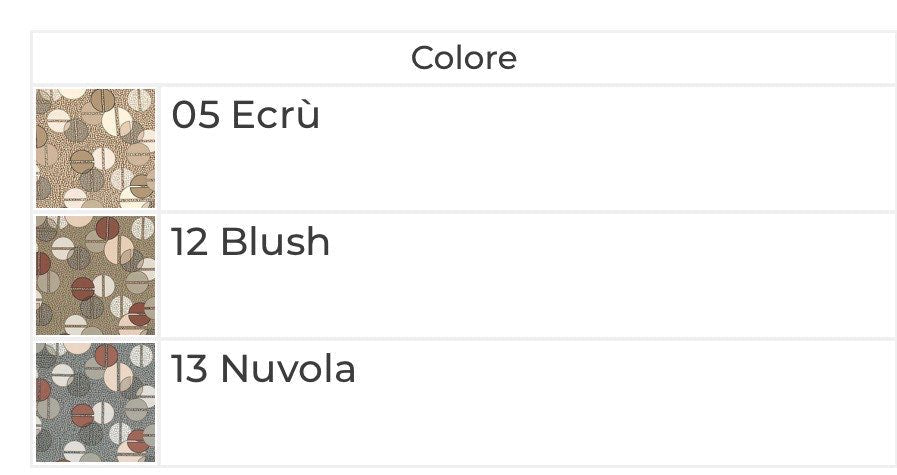Image resolution: width=897 pixels, height=475 pixels.
Task: Click the number 12 in Blush label
Action: click(189, 242)
